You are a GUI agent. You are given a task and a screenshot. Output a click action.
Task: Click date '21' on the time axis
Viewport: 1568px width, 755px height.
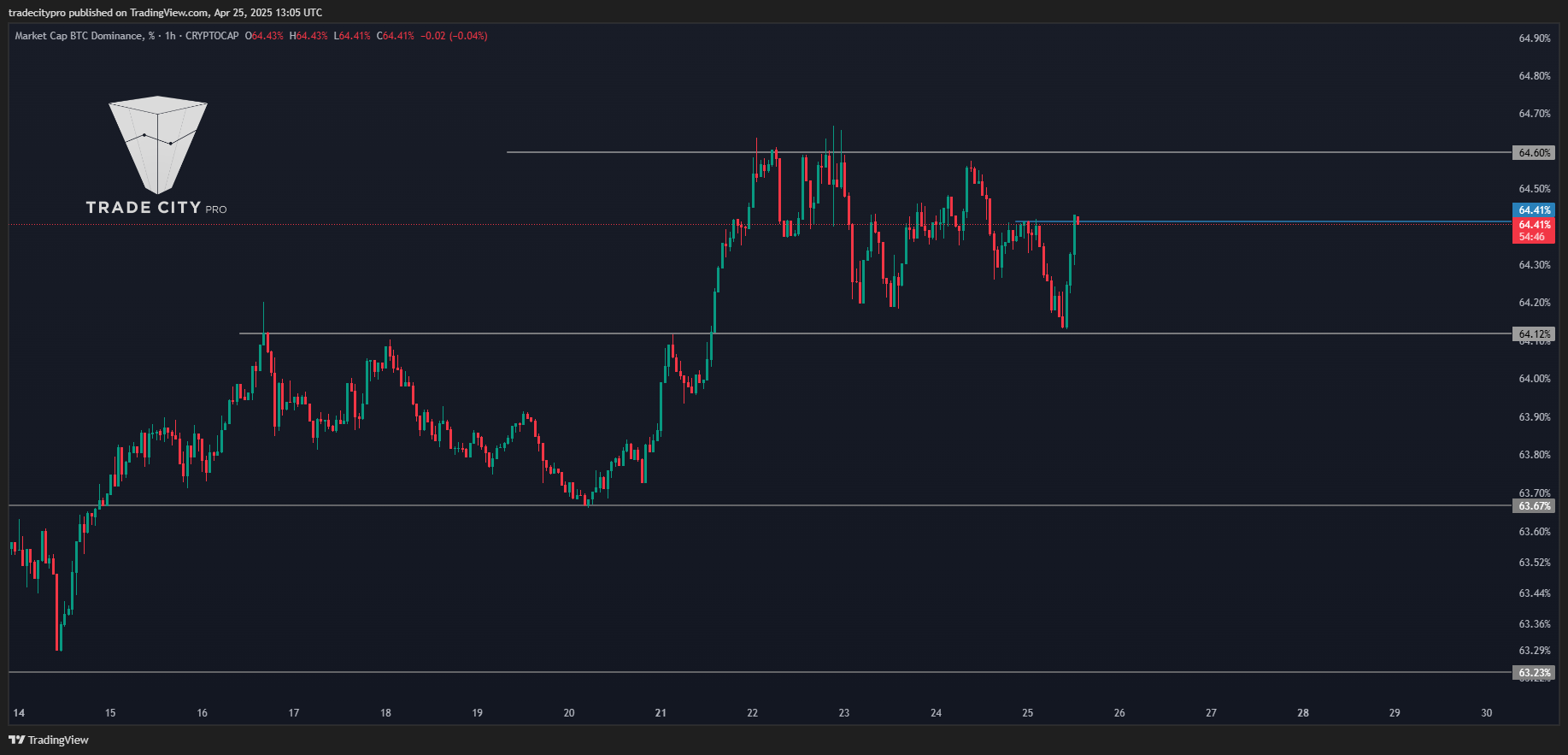pos(661,713)
